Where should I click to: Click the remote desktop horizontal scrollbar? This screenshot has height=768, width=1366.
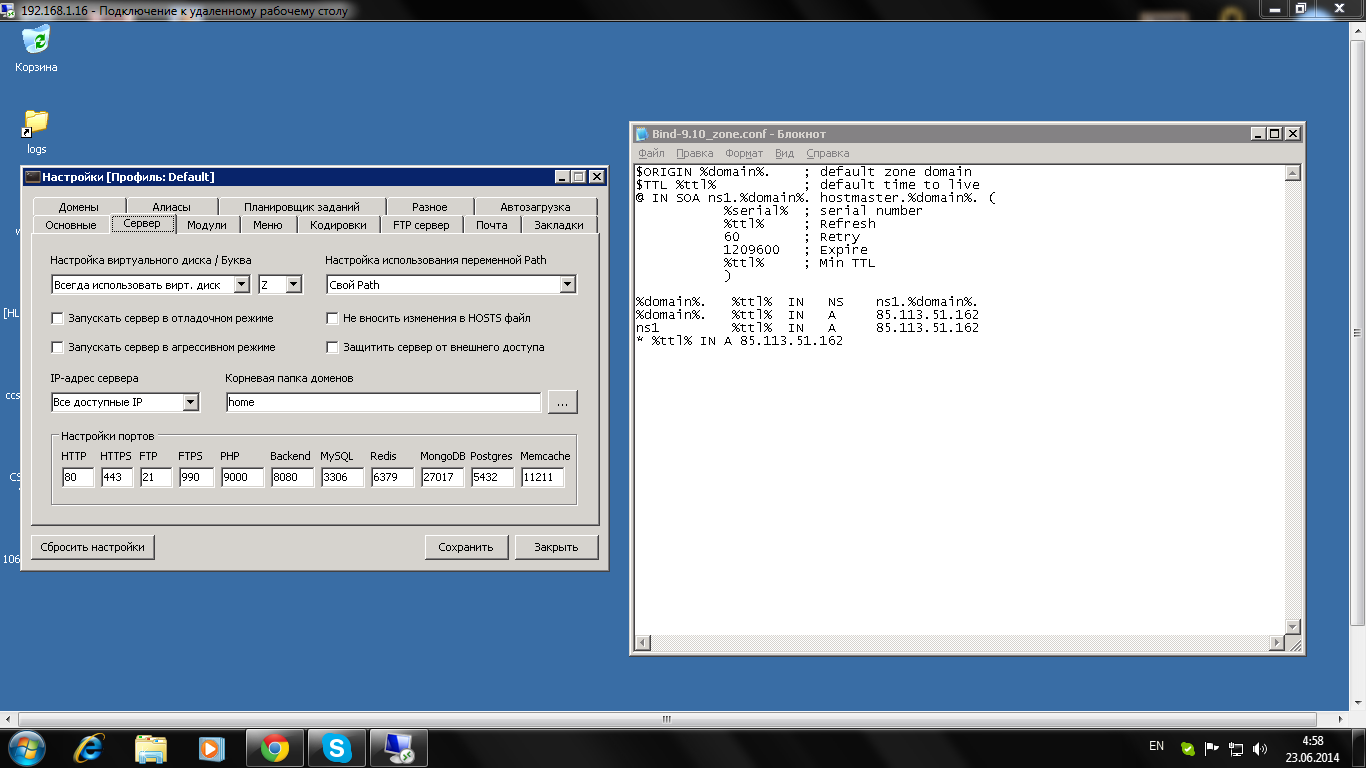coord(666,719)
